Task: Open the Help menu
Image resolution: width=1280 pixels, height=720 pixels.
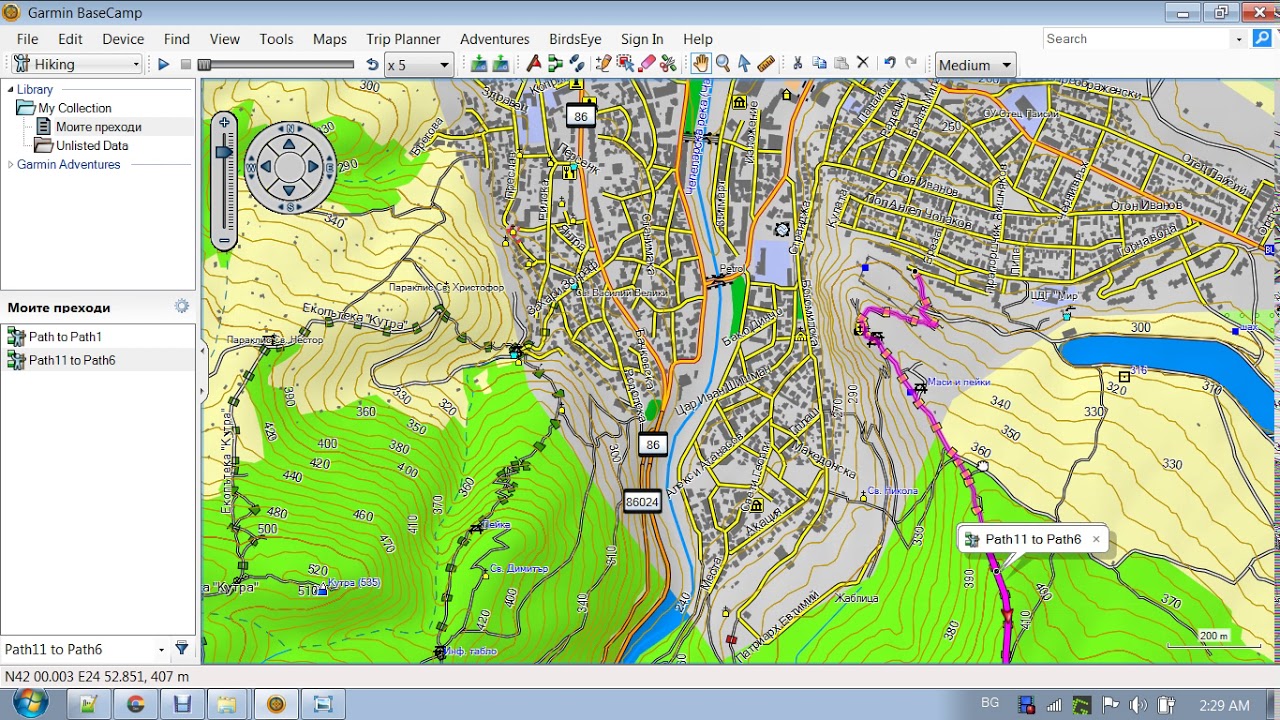Action: click(x=698, y=39)
